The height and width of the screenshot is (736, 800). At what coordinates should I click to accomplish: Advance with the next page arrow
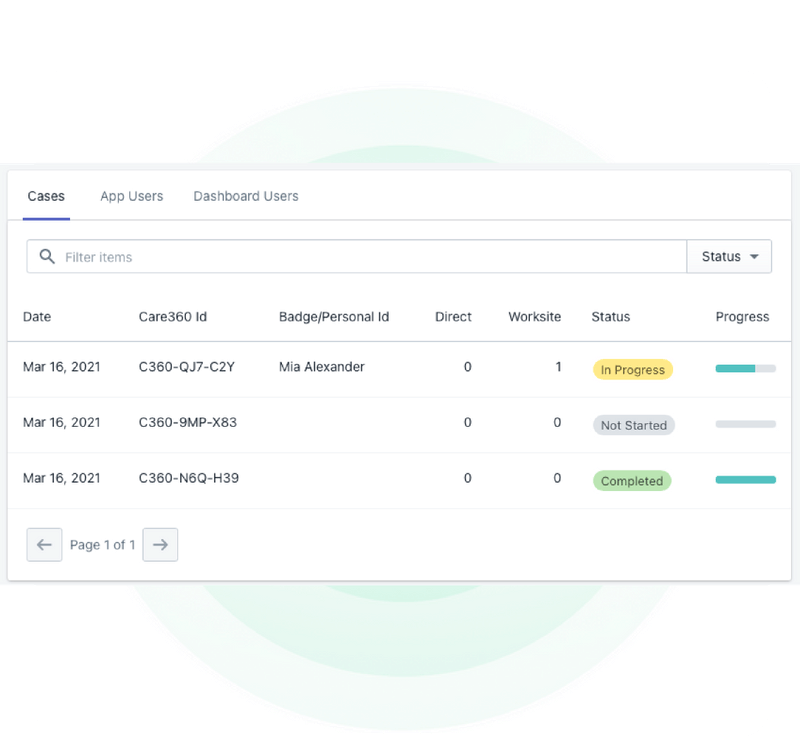[161, 545]
